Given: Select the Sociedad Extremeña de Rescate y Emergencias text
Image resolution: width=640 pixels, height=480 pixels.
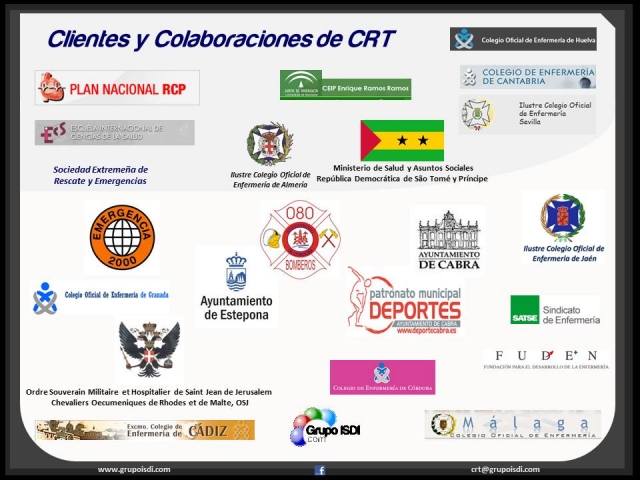Looking at the screenshot, I should pos(100,175).
